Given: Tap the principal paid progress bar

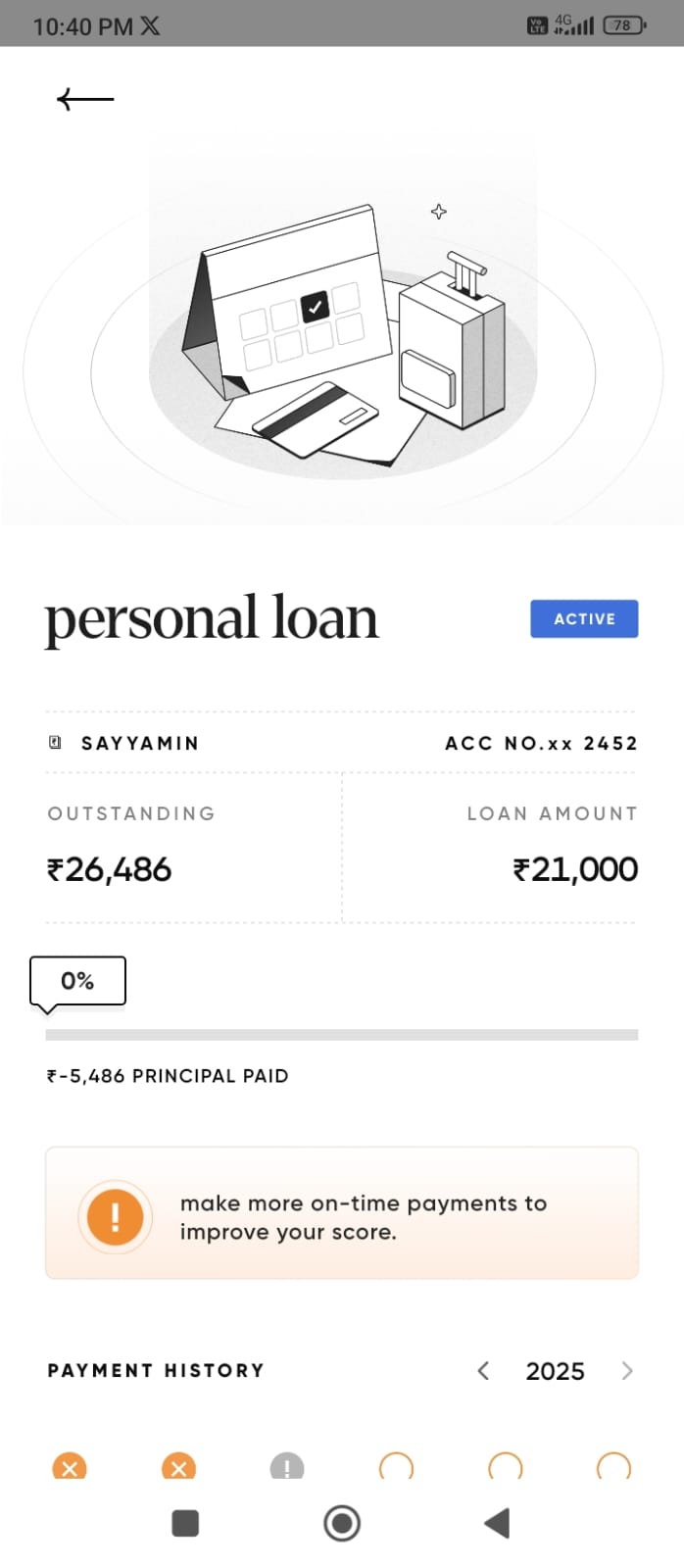Looking at the screenshot, I should click(342, 1035).
